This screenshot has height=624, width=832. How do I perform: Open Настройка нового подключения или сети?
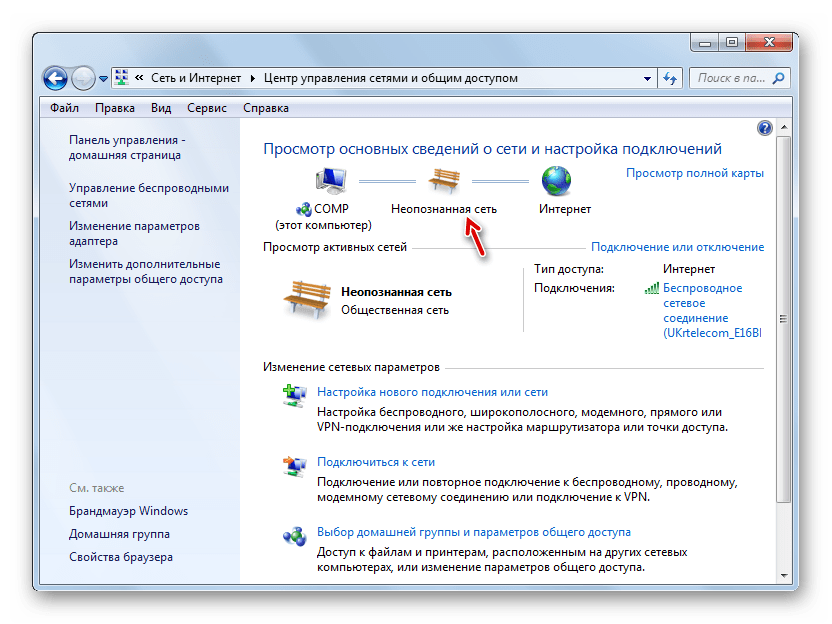click(432, 392)
